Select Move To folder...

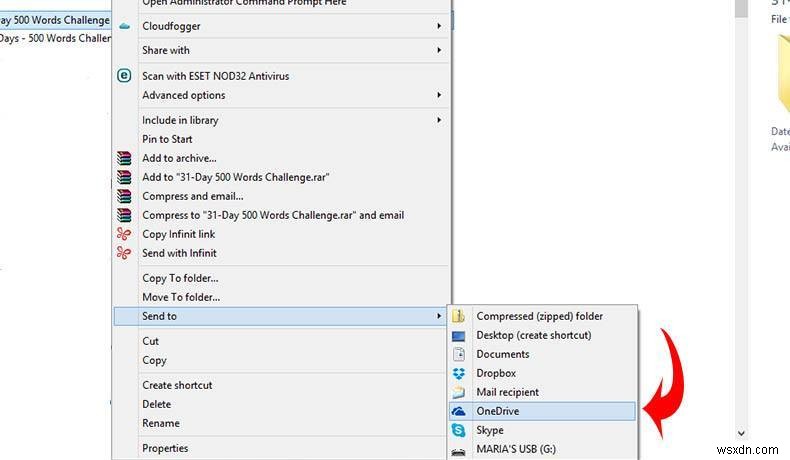pos(281,297)
